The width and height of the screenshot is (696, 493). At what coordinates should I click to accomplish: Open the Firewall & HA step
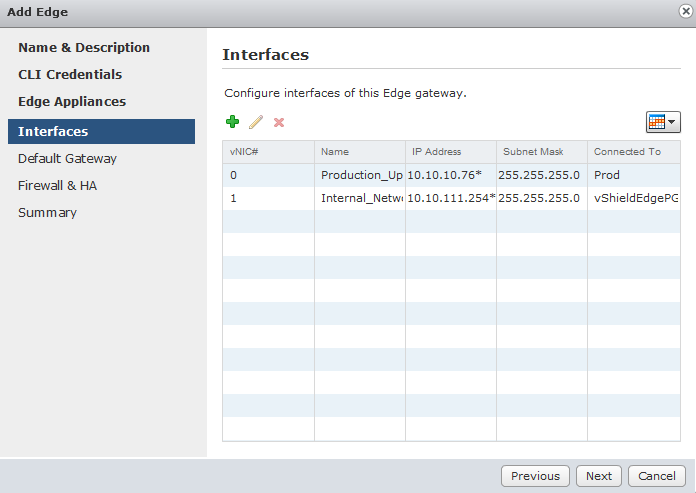(57, 185)
